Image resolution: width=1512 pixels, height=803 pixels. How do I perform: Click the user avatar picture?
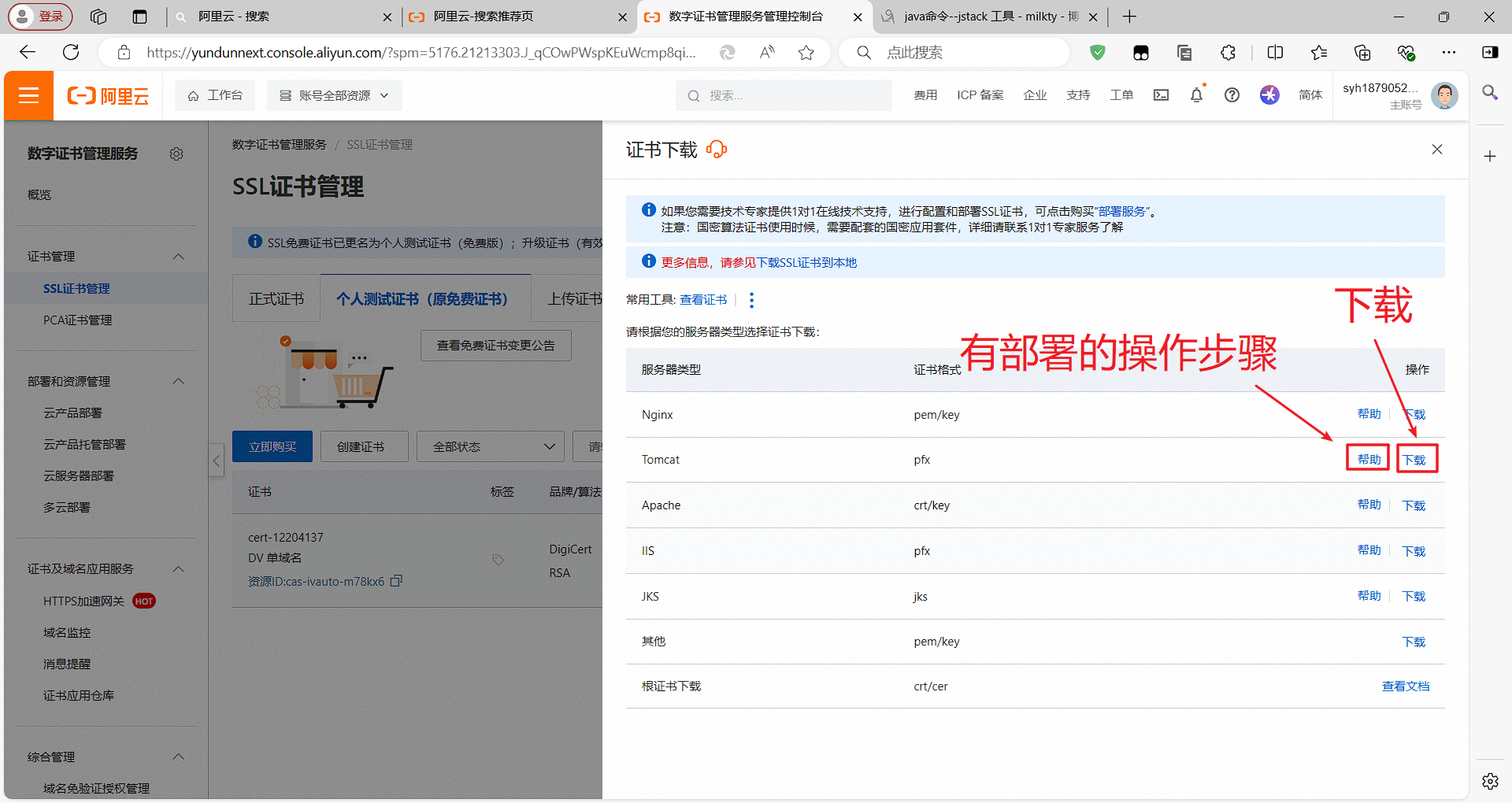click(x=1444, y=95)
